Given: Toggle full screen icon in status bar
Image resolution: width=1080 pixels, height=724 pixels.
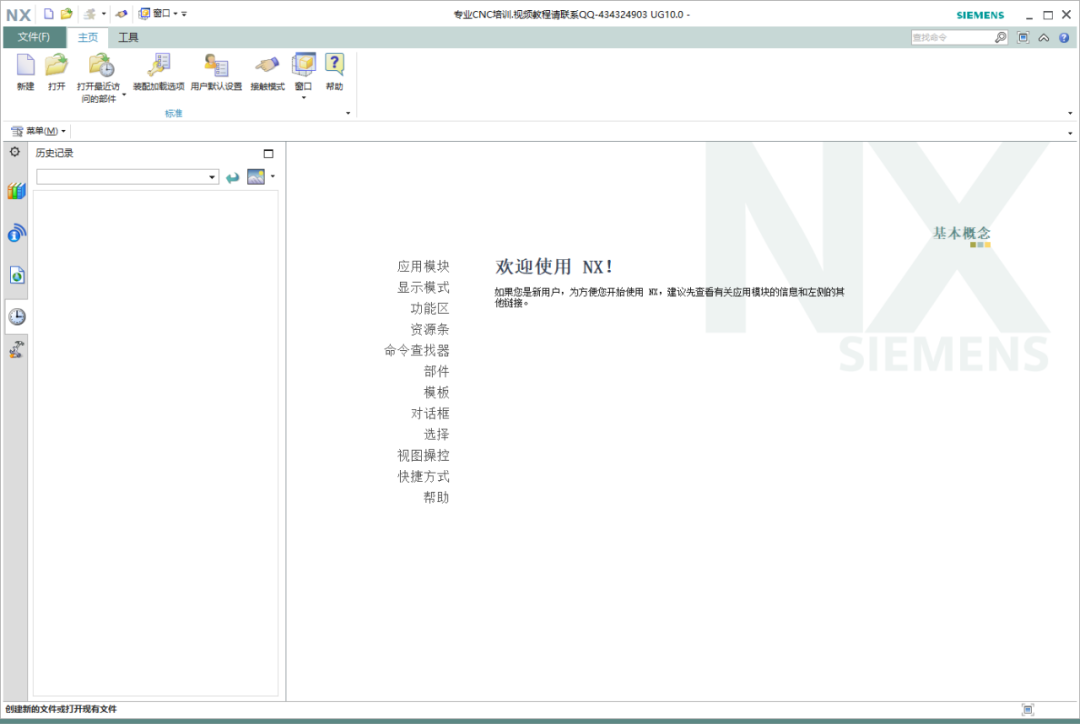Looking at the screenshot, I should coord(1028,710).
